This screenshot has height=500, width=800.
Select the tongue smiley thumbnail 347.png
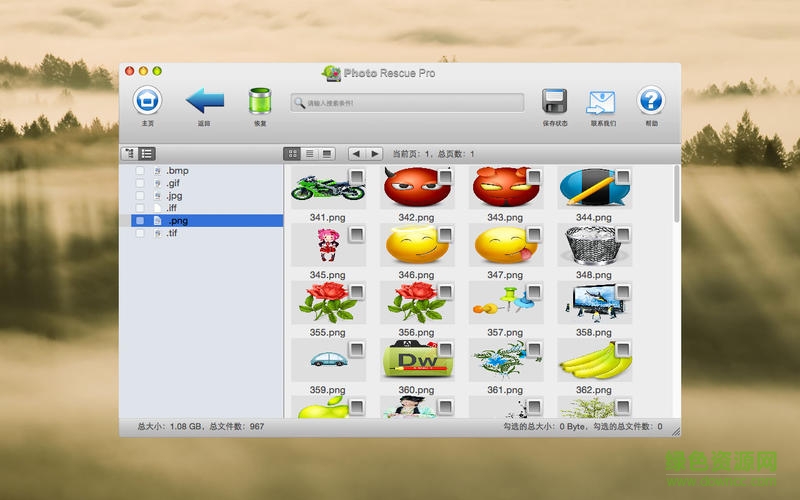tap(505, 245)
